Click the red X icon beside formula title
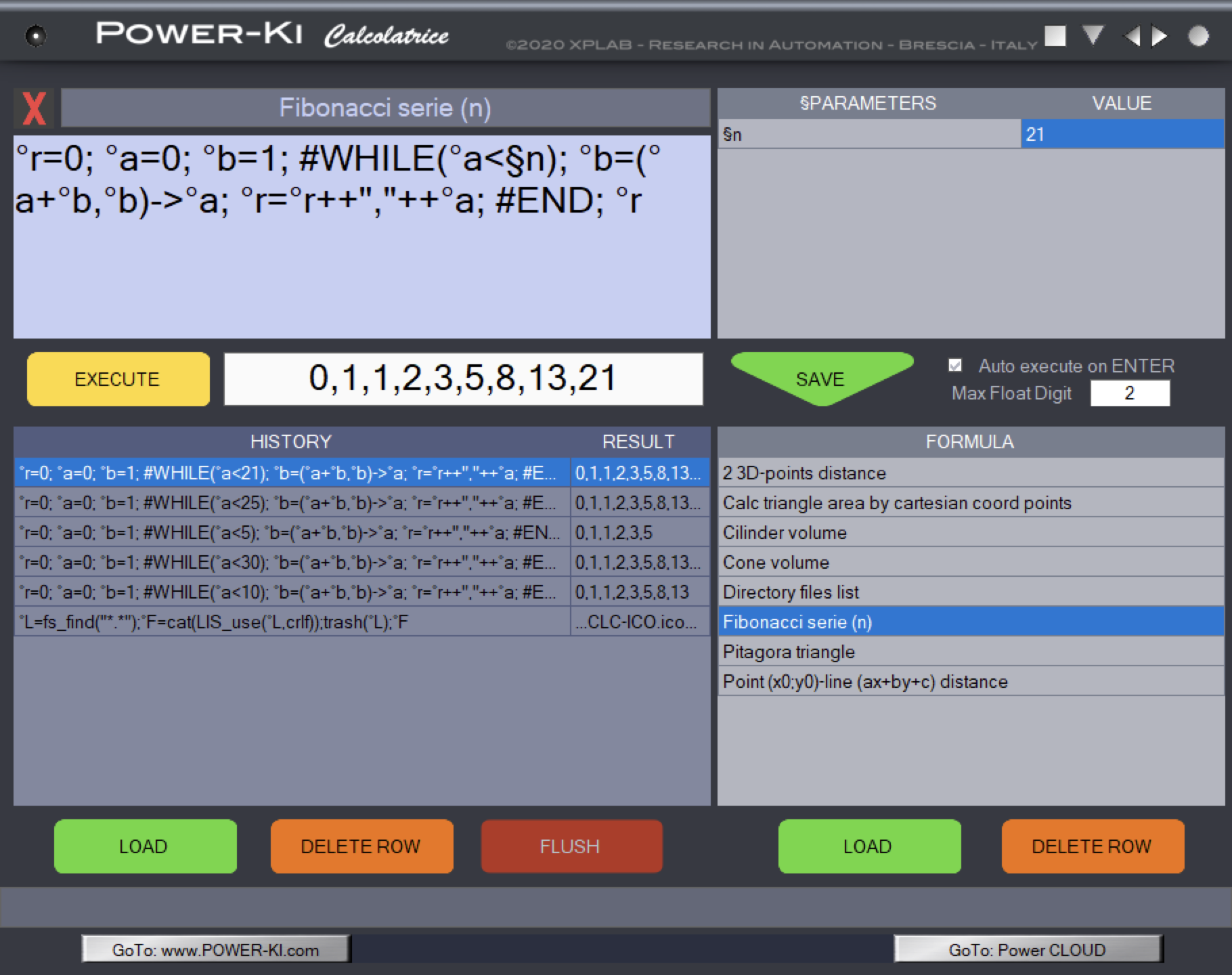The width and height of the screenshot is (1232, 975). pos(35,108)
